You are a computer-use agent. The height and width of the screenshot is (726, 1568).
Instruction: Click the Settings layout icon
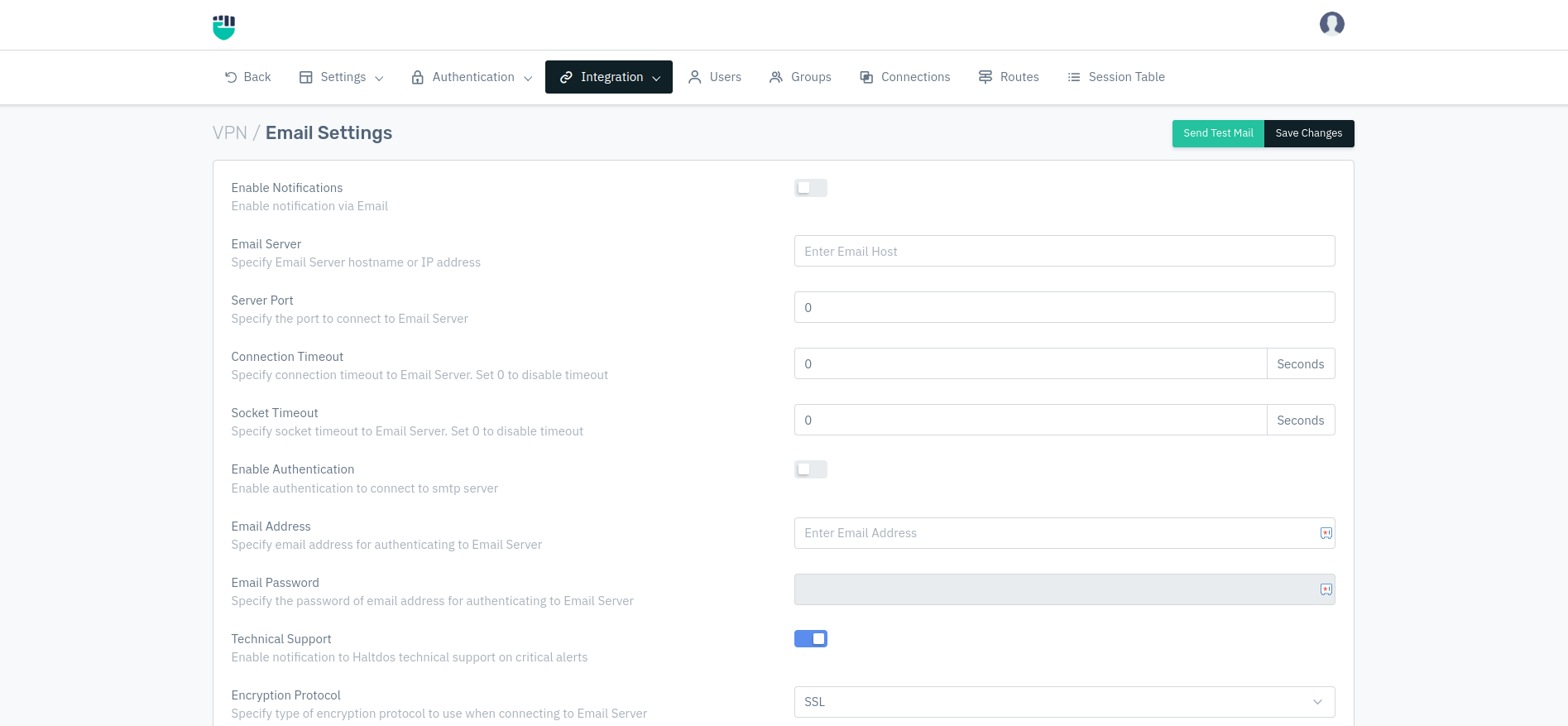(x=306, y=77)
